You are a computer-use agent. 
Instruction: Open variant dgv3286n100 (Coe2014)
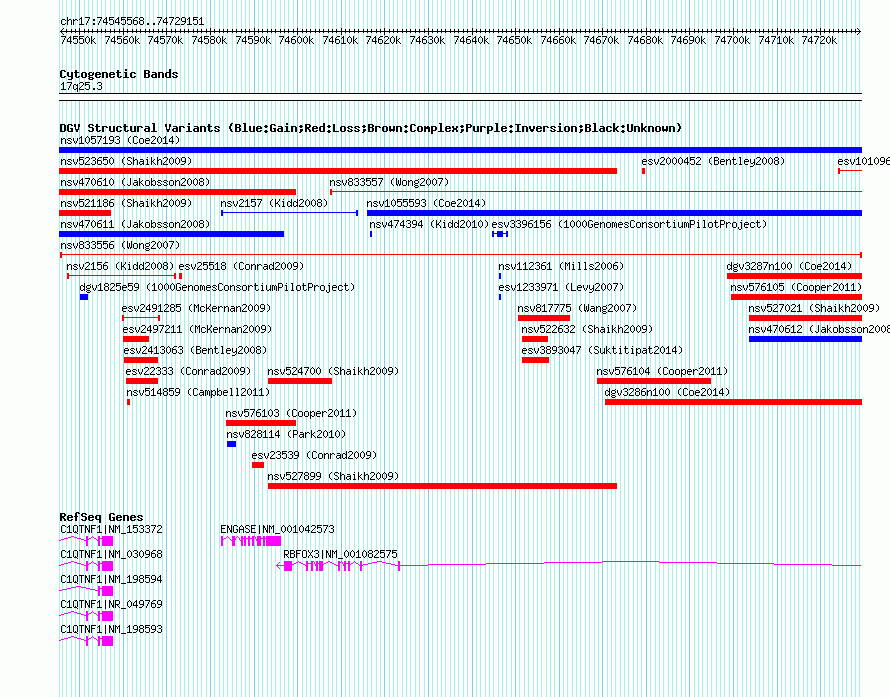(667, 392)
